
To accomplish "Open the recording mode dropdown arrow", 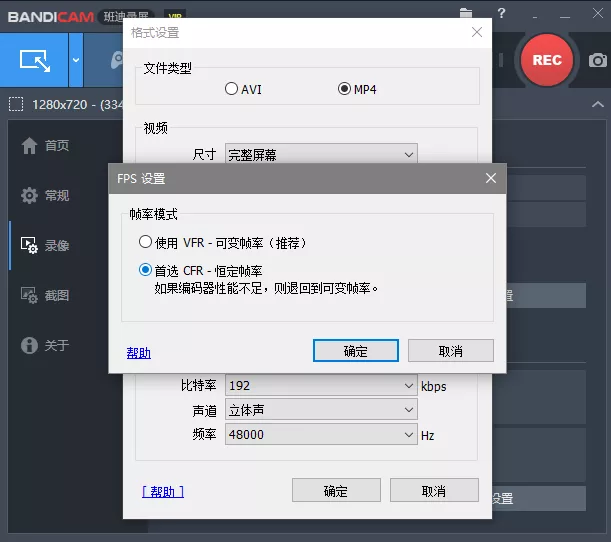I will pos(76,60).
